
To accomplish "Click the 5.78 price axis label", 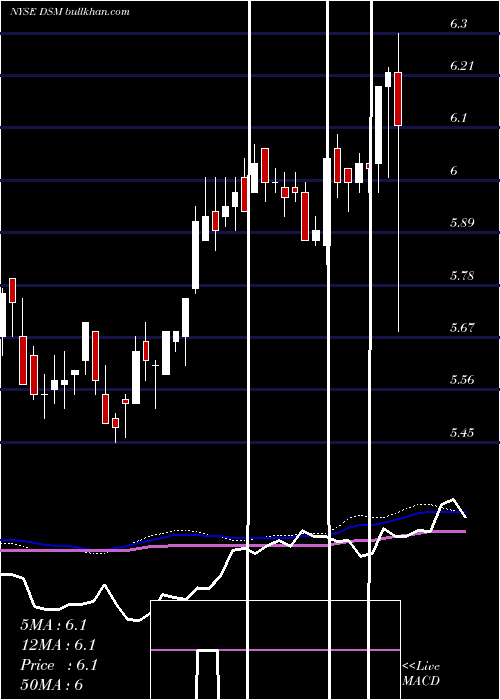I will coord(462,275).
